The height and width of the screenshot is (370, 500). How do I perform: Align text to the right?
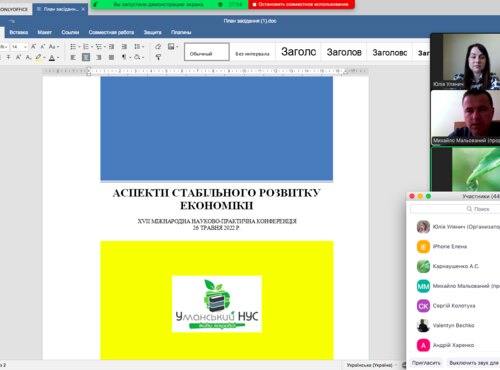click(99, 57)
